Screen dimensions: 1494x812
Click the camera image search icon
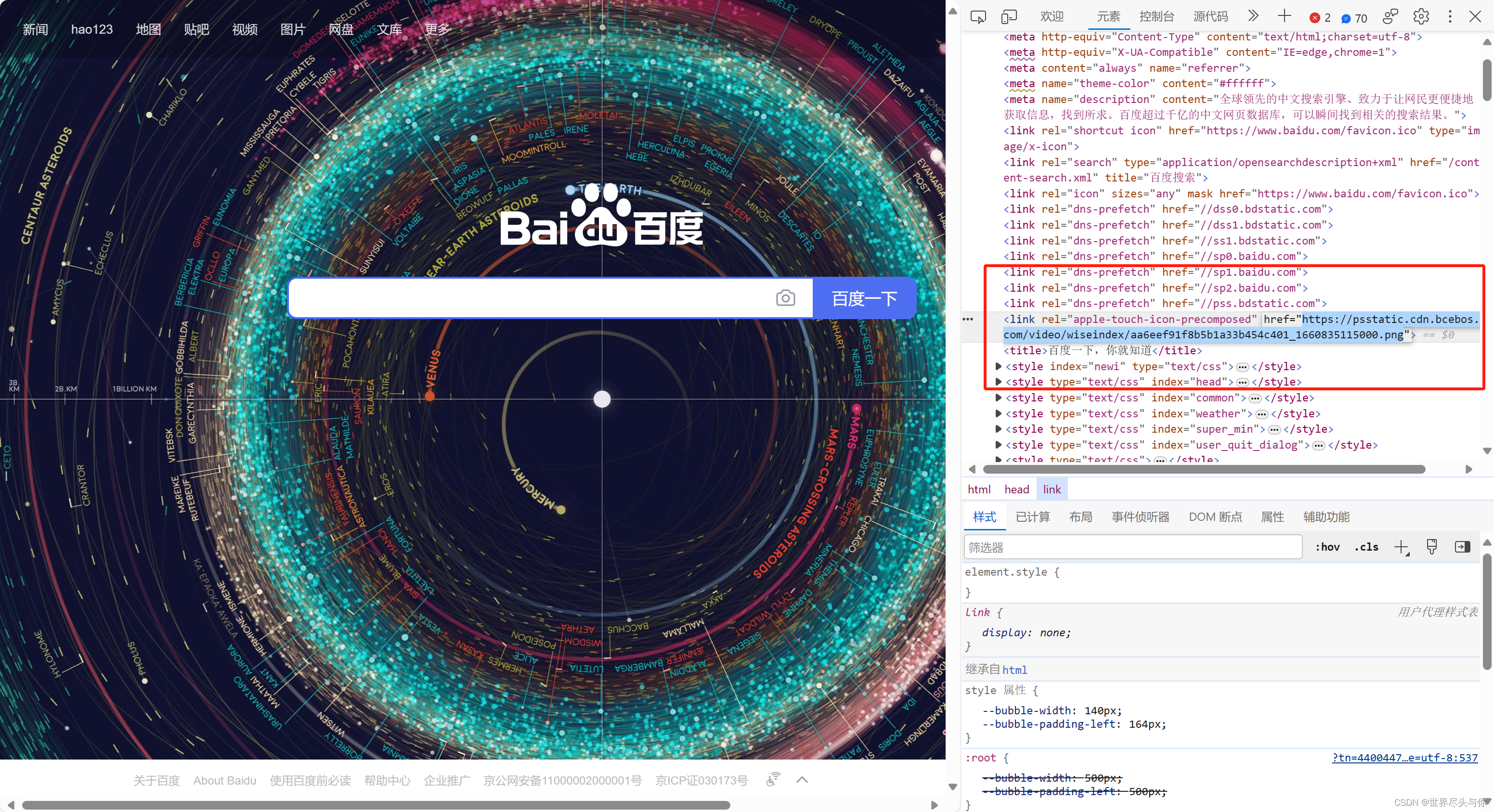click(x=785, y=298)
